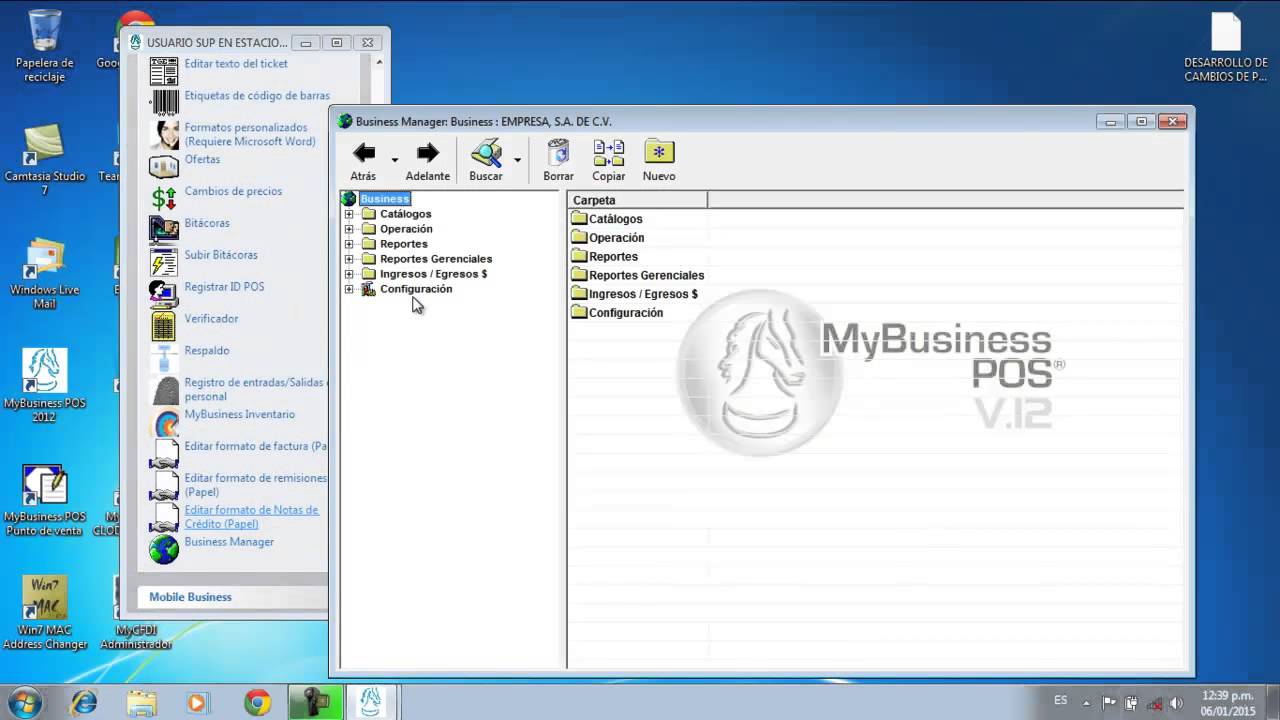Open the Mobile Business section
1280x720 pixels.
point(190,597)
